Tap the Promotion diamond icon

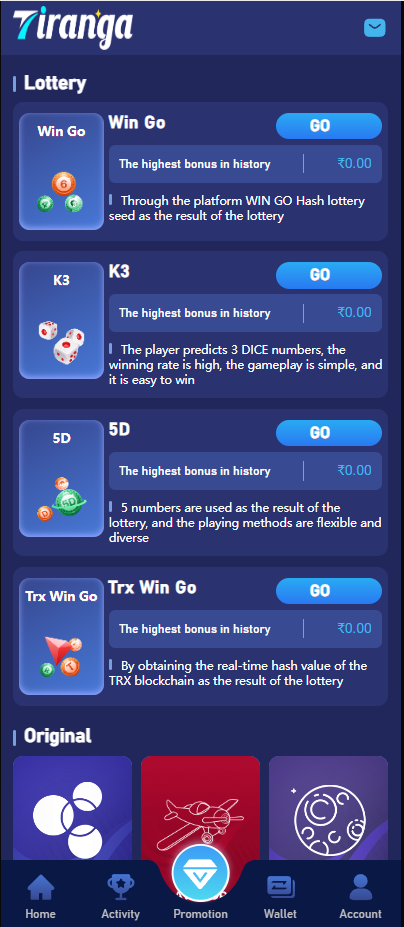[201, 874]
